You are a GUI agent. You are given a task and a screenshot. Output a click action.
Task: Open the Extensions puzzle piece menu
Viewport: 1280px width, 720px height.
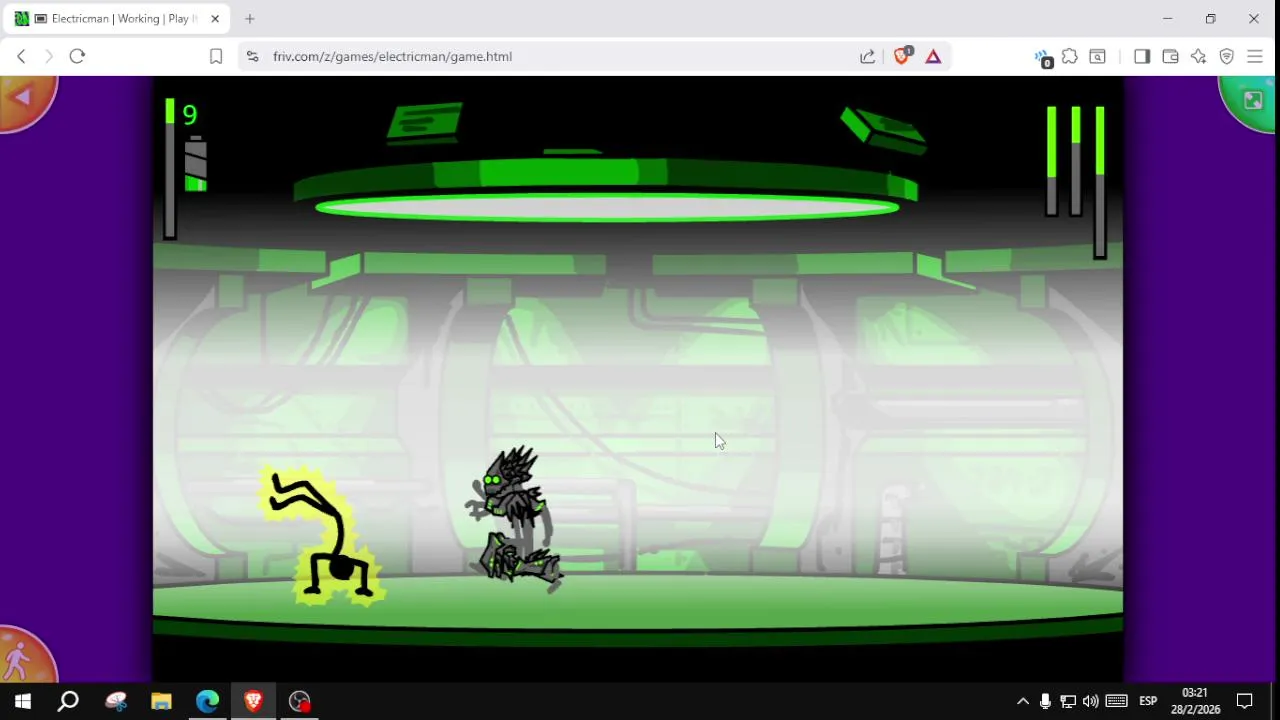(x=1070, y=57)
